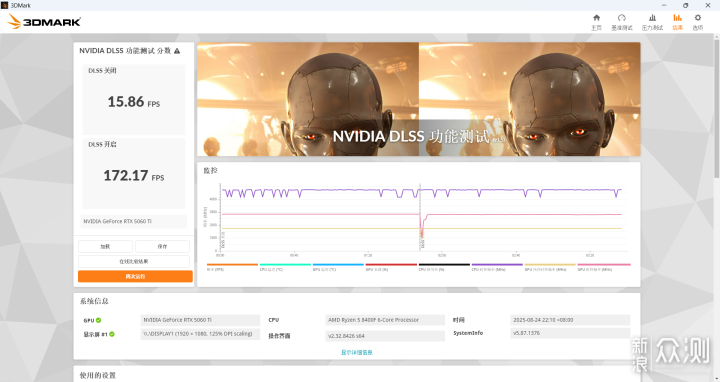
Task: Toggle the orange frame rate (FPS) legend
Action: 232,267
